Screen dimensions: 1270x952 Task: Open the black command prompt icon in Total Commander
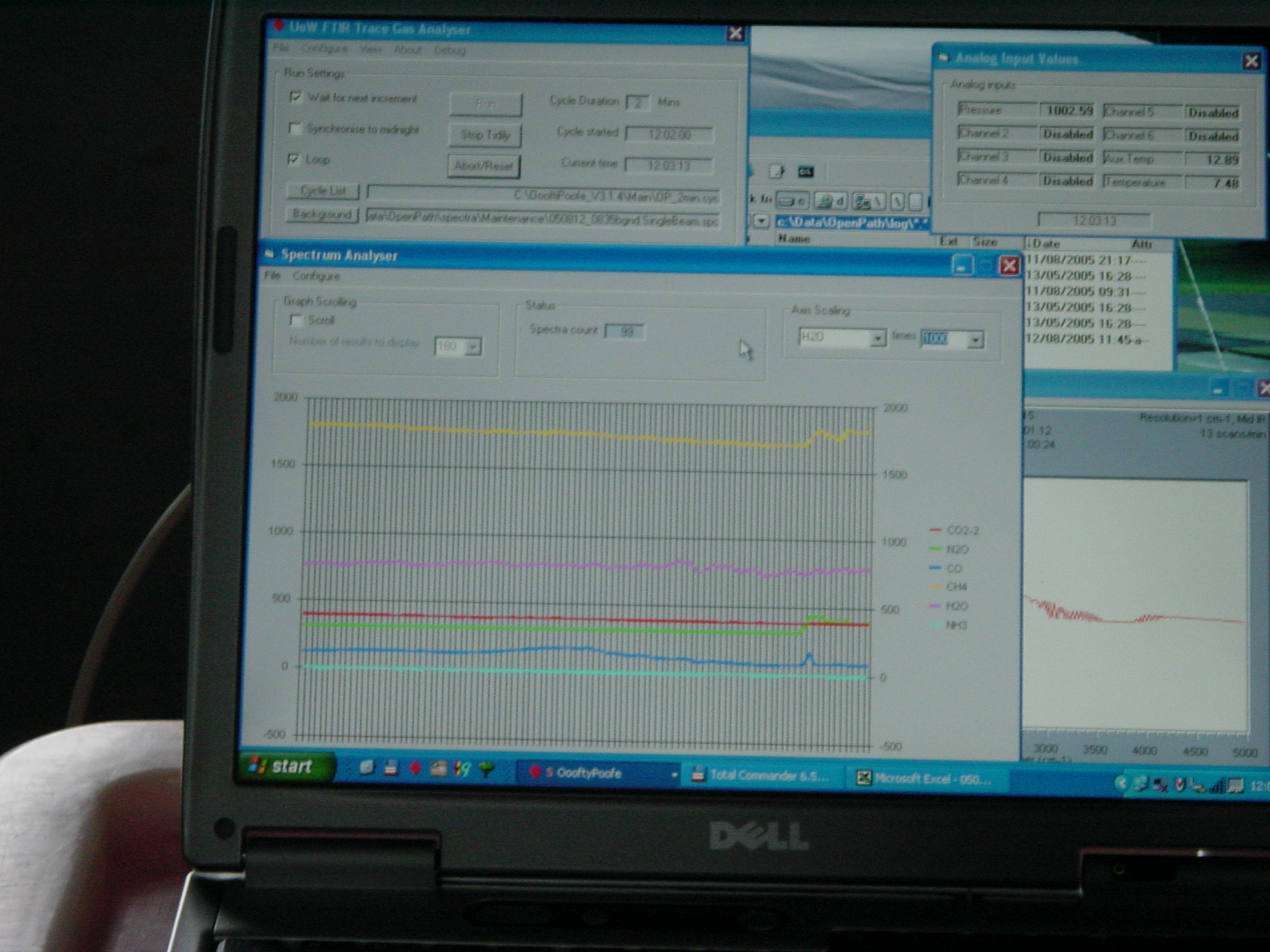coord(806,171)
